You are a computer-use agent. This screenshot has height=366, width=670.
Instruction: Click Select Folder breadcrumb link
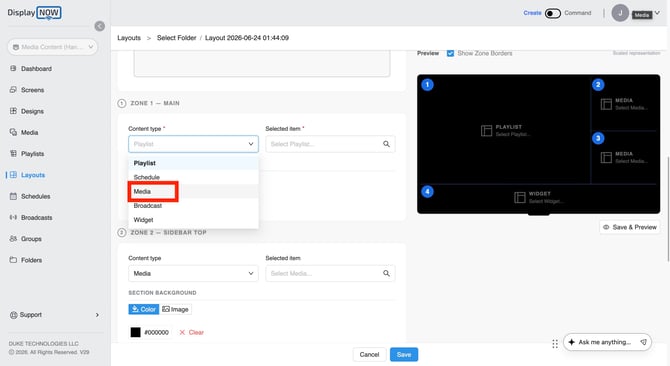[x=176, y=38]
